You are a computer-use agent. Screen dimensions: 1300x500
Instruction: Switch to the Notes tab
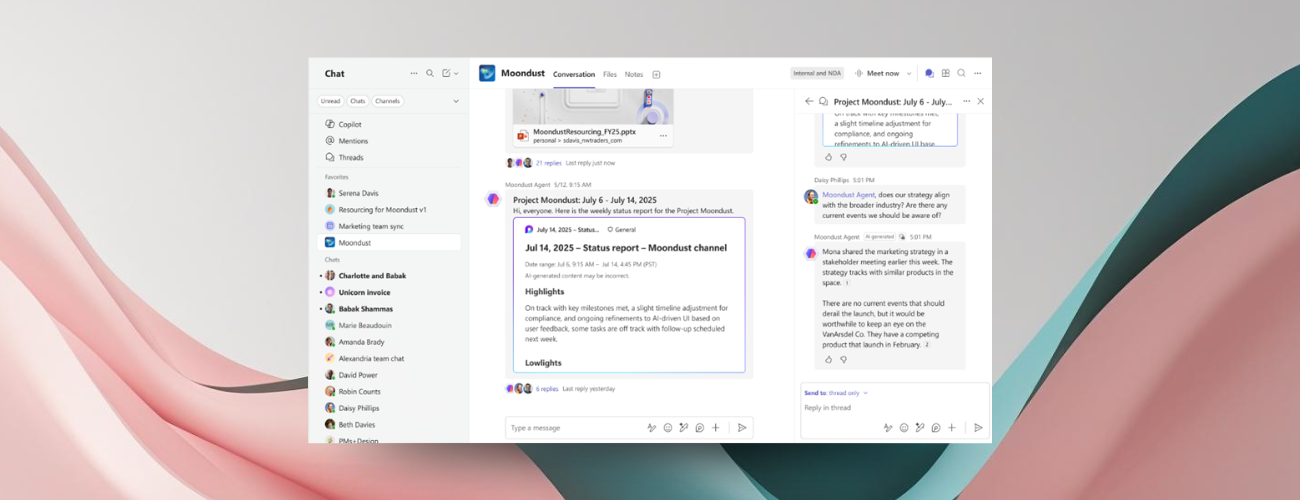click(x=634, y=74)
